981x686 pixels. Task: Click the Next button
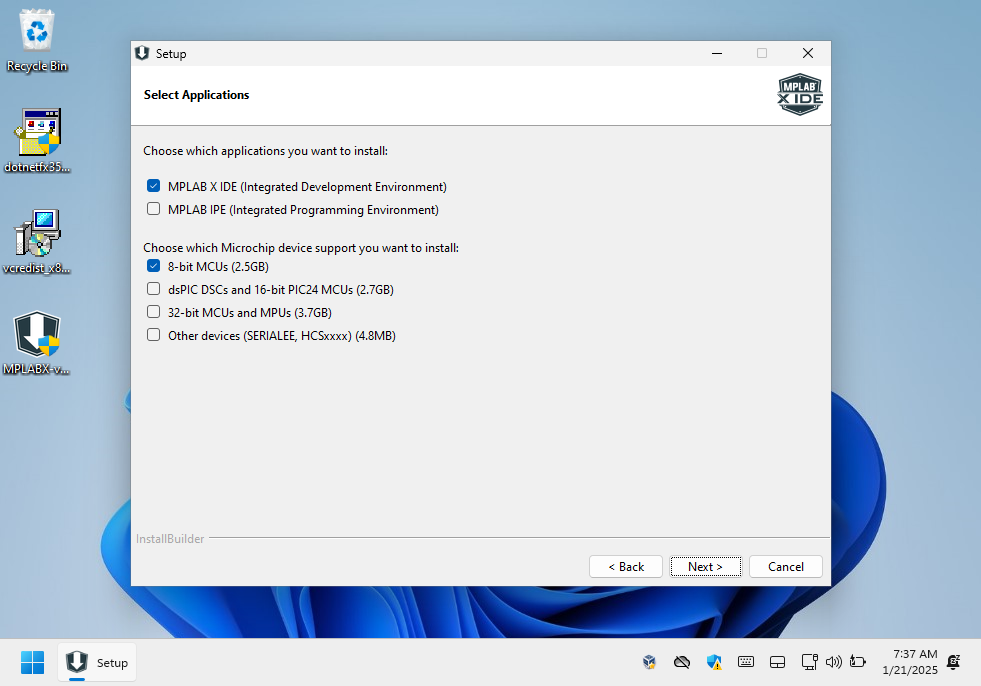[705, 566]
